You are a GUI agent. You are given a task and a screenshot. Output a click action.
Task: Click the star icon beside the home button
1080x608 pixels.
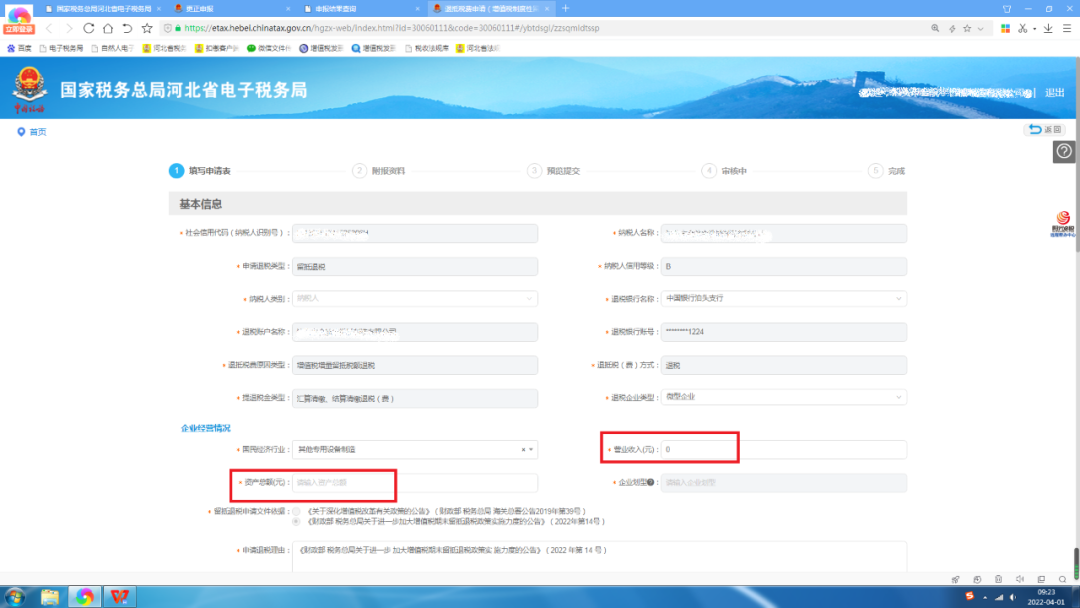pos(147,28)
